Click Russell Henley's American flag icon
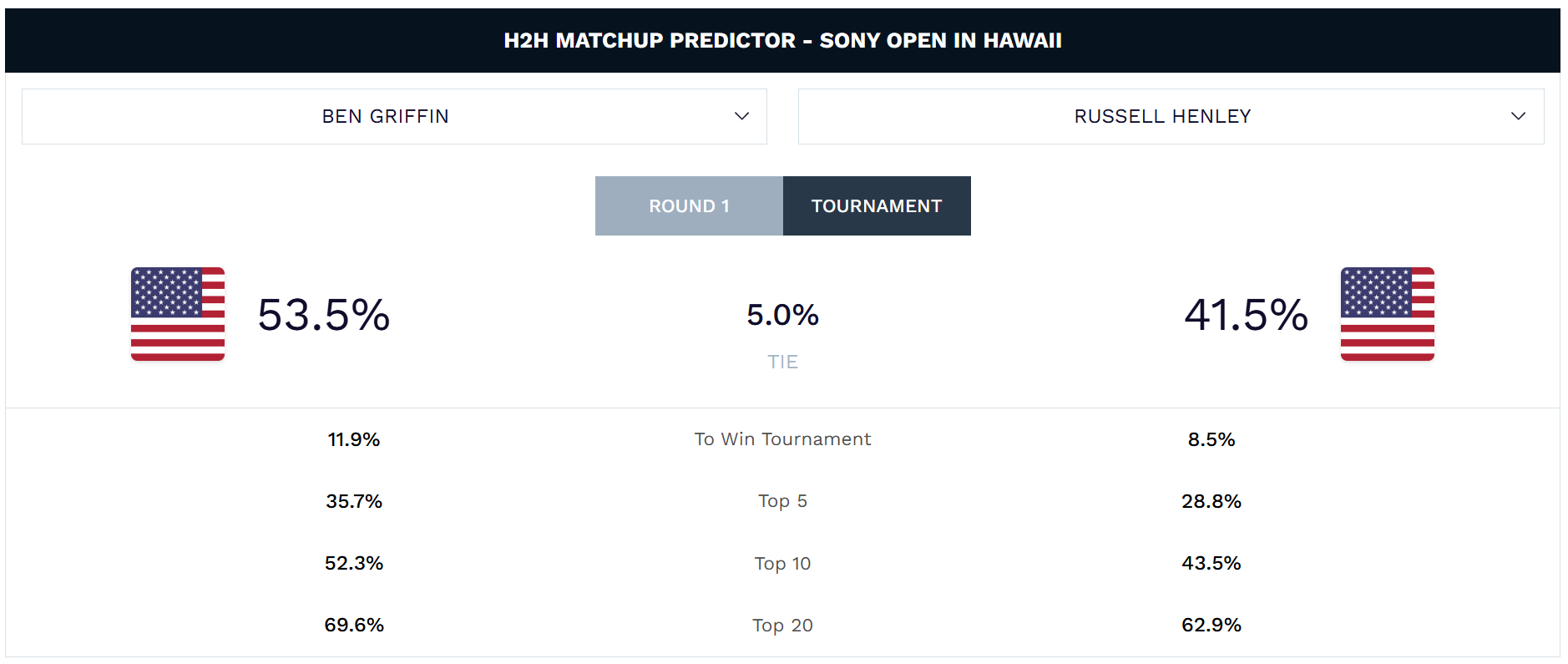The image size is (1568, 664). point(1387,314)
